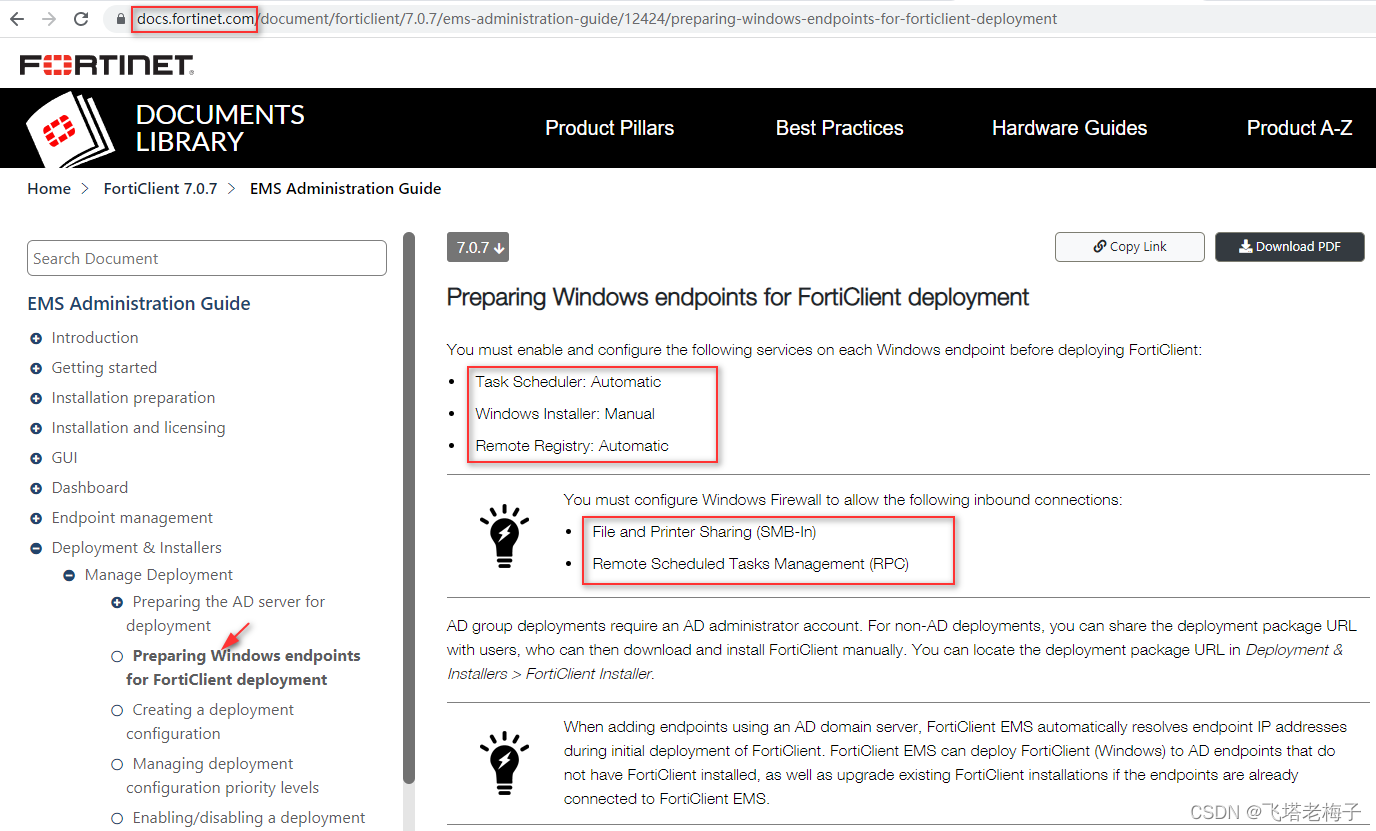This screenshot has width=1376, height=831.
Task: Click the EMS Administration Guide sidebar heading
Action: click(x=139, y=304)
